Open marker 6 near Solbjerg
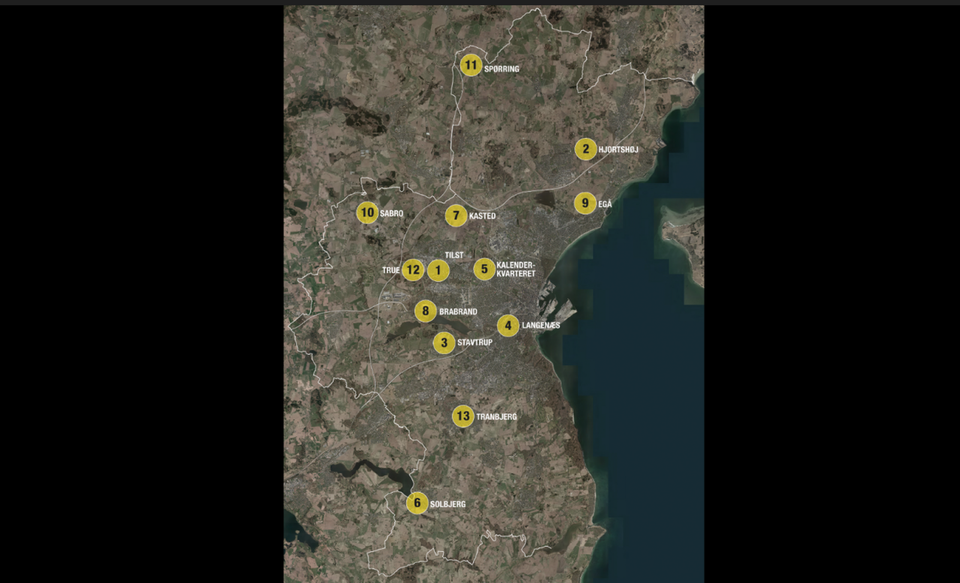 pyautogui.click(x=417, y=503)
